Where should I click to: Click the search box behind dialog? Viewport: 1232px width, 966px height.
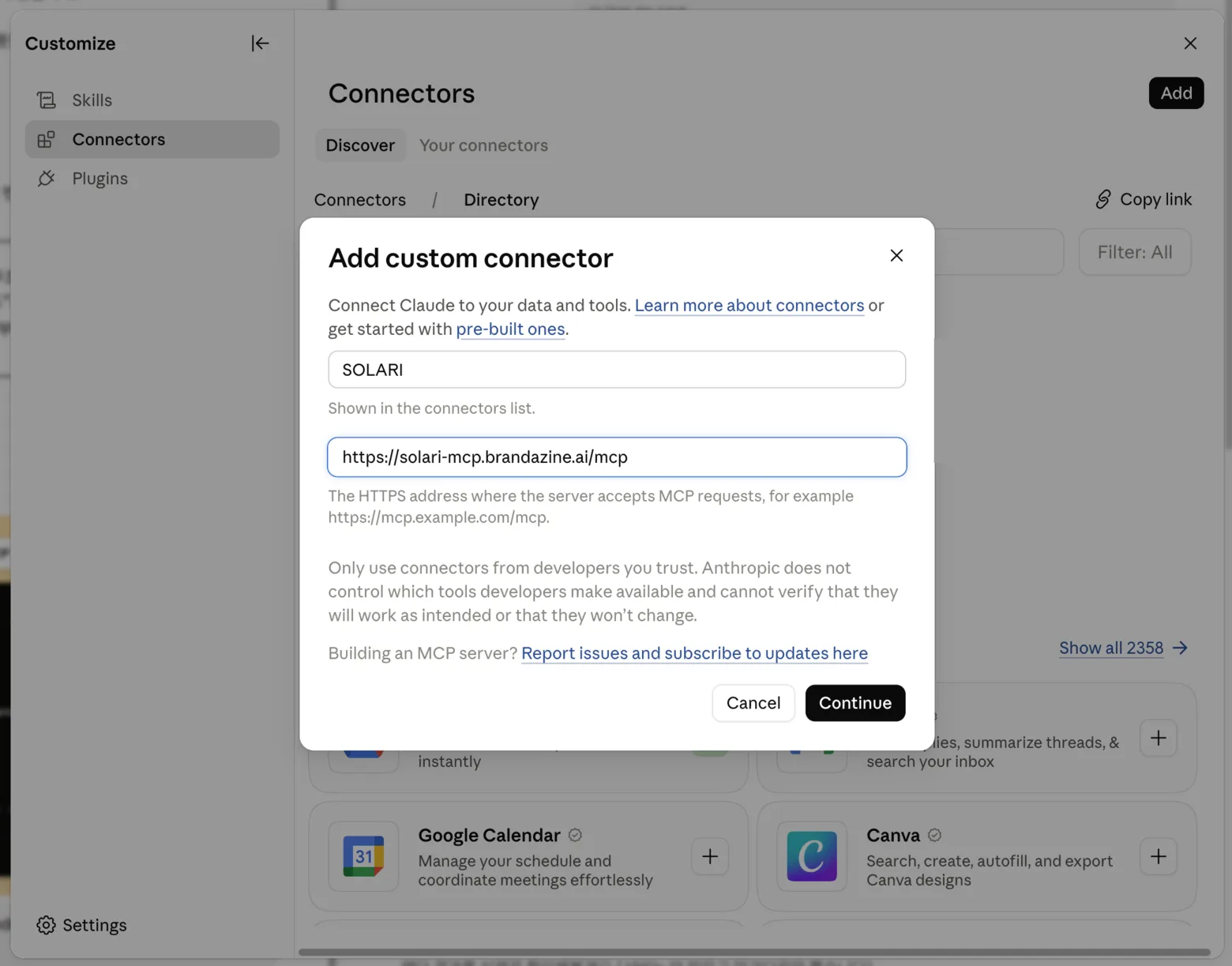click(x=998, y=252)
